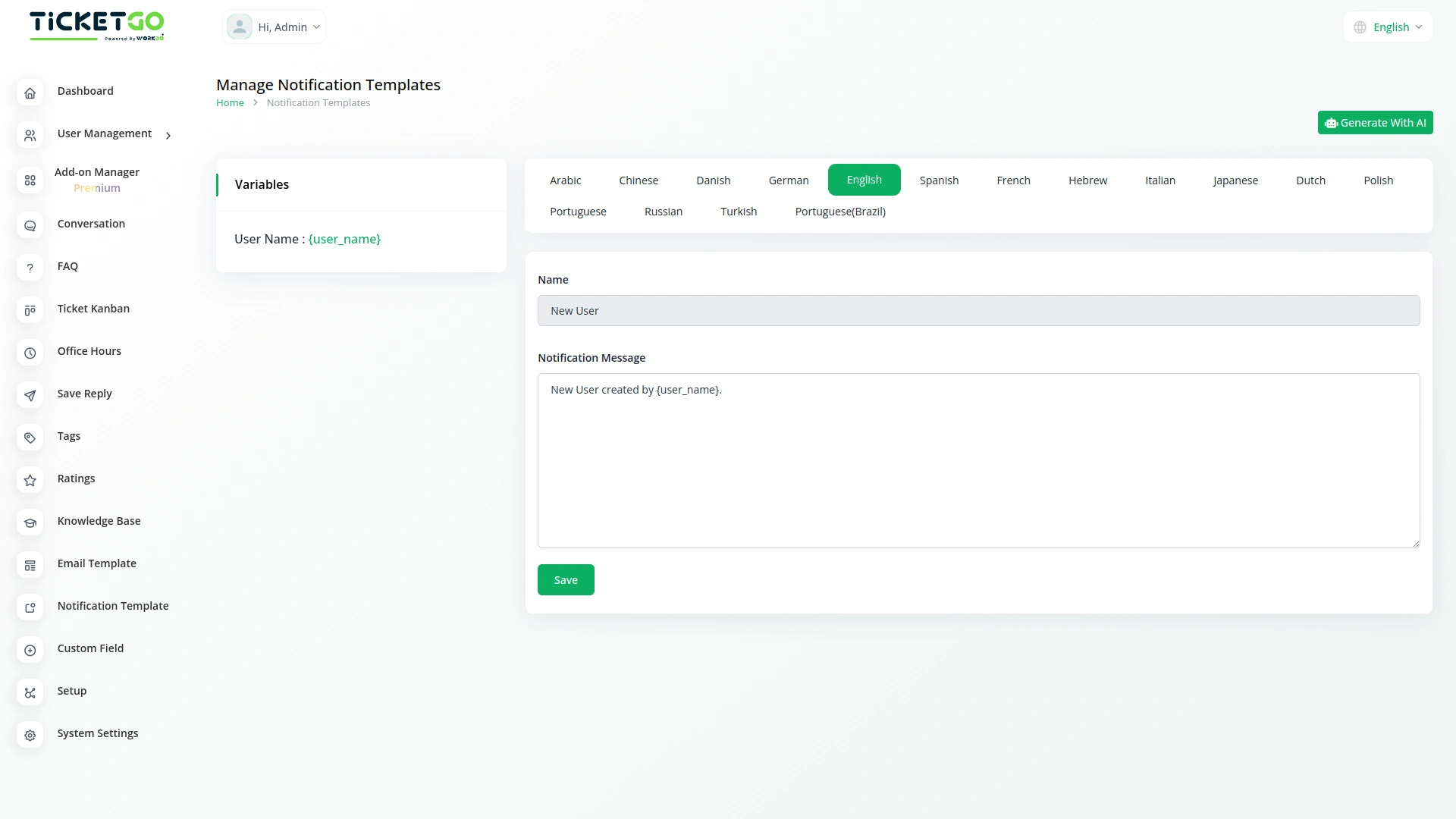Viewport: 1456px width, 819px height.
Task: Select the Portuguese(Brazil) language tab
Action: (839, 212)
